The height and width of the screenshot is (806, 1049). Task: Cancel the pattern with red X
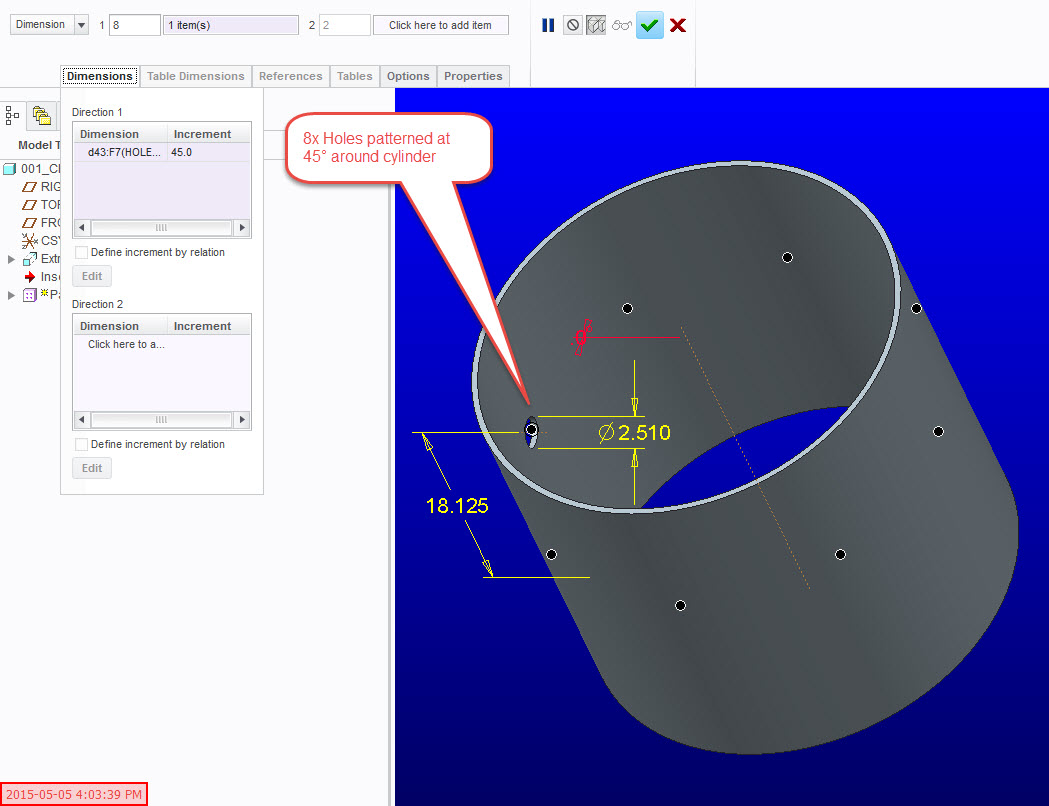[678, 25]
